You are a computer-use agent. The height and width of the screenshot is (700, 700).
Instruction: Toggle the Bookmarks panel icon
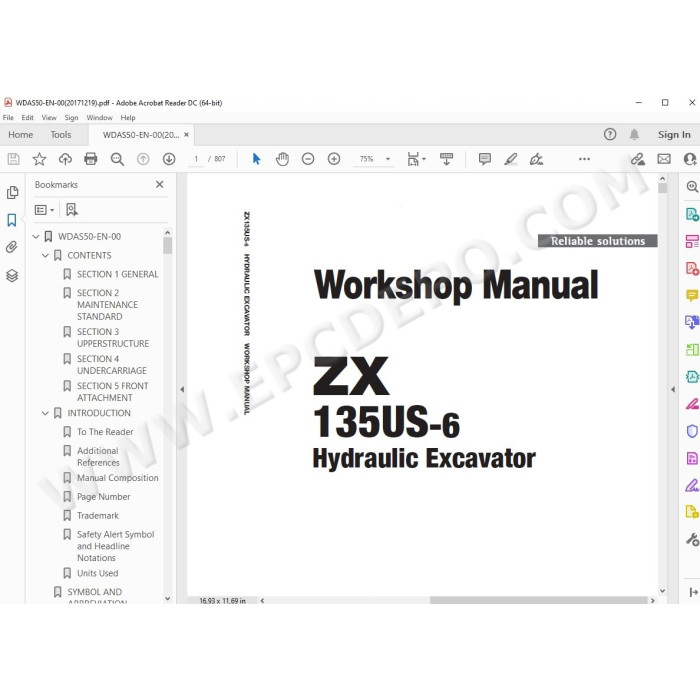pyautogui.click(x=12, y=220)
